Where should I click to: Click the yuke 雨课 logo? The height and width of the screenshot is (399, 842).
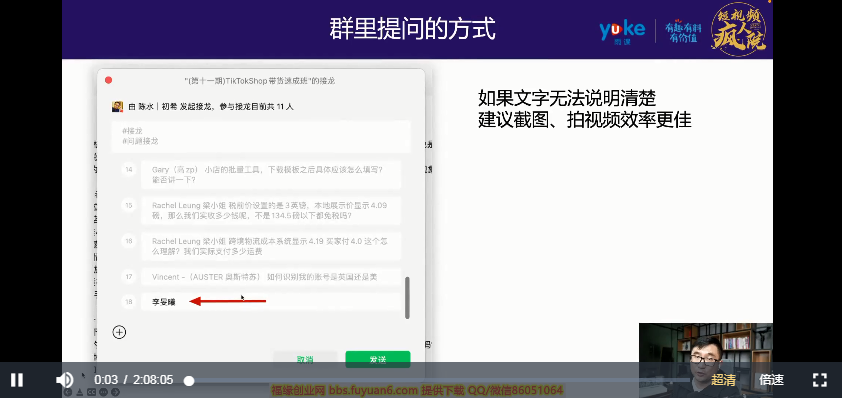[622, 31]
